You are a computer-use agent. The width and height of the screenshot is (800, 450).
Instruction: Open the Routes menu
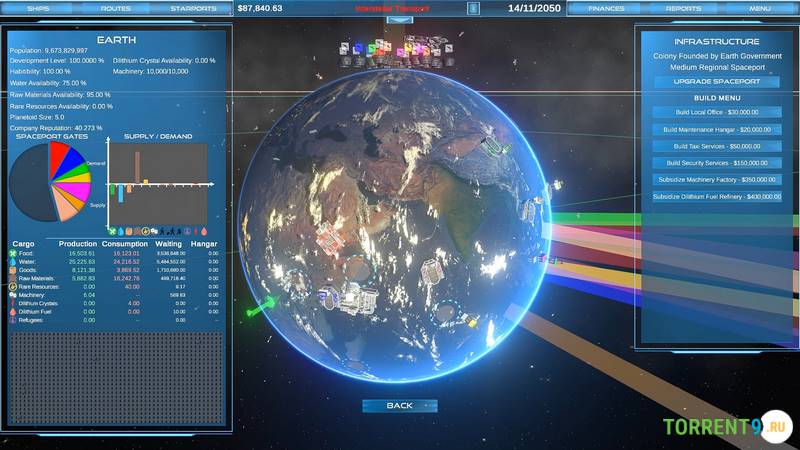coord(115,8)
